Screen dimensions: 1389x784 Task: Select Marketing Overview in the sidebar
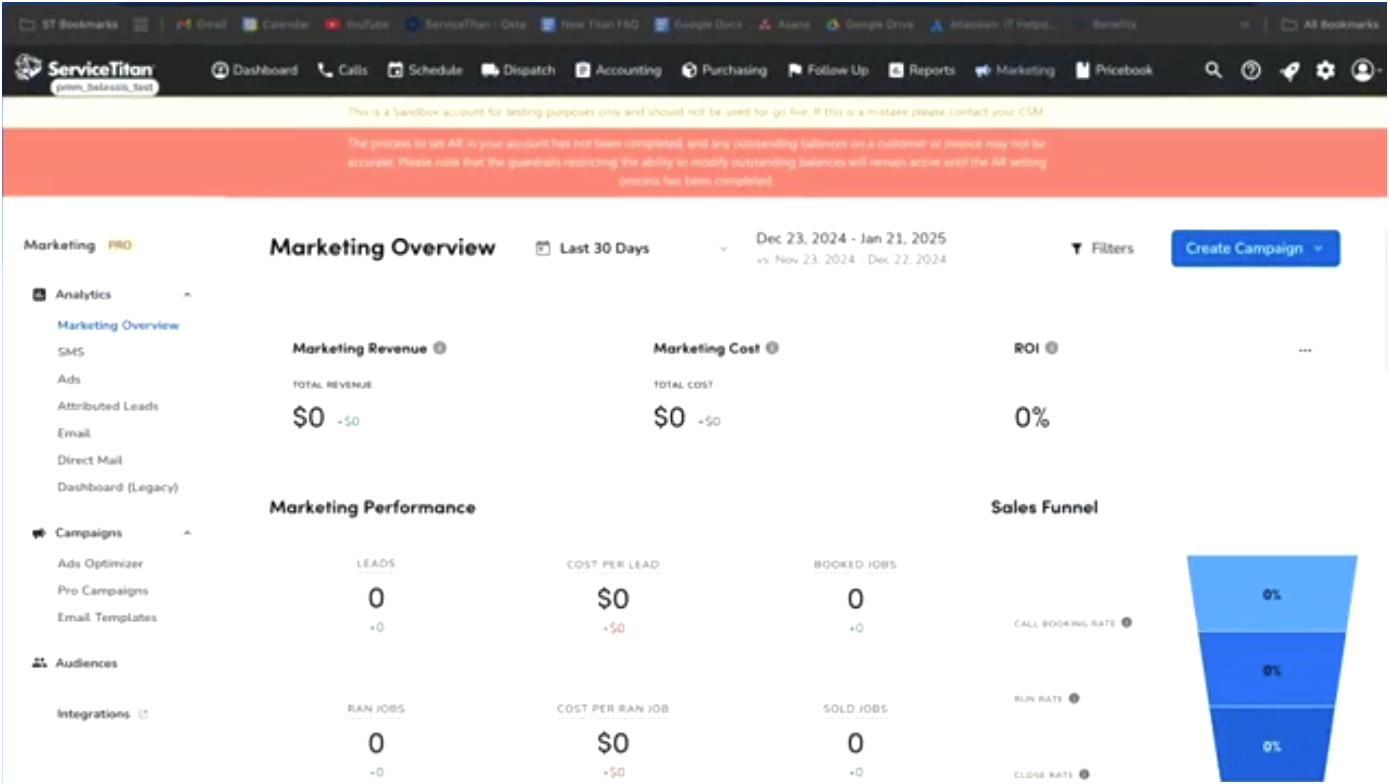[x=118, y=325]
